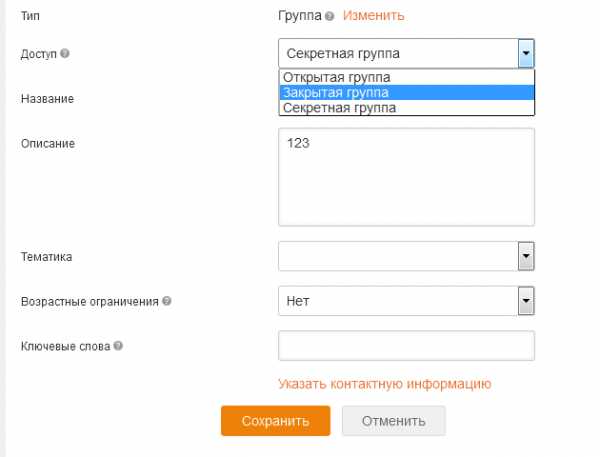The height and width of the screenshot is (457, 600).
Task: Choose Закрытая группа from the list
Action: coord(407,93)
